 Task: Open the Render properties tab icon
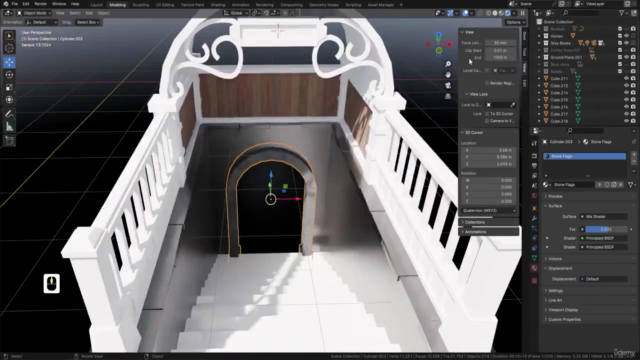(x=534, y=156)
